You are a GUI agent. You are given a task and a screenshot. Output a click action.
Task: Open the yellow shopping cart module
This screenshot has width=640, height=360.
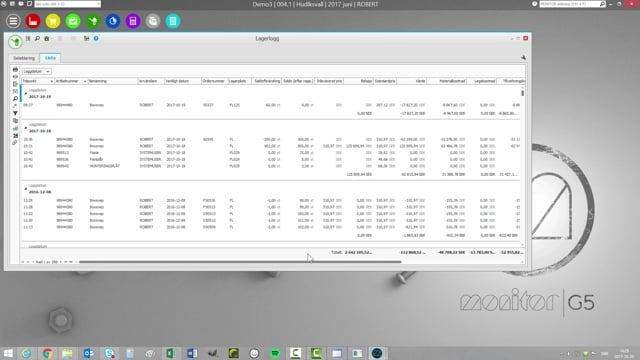[53, 21]
